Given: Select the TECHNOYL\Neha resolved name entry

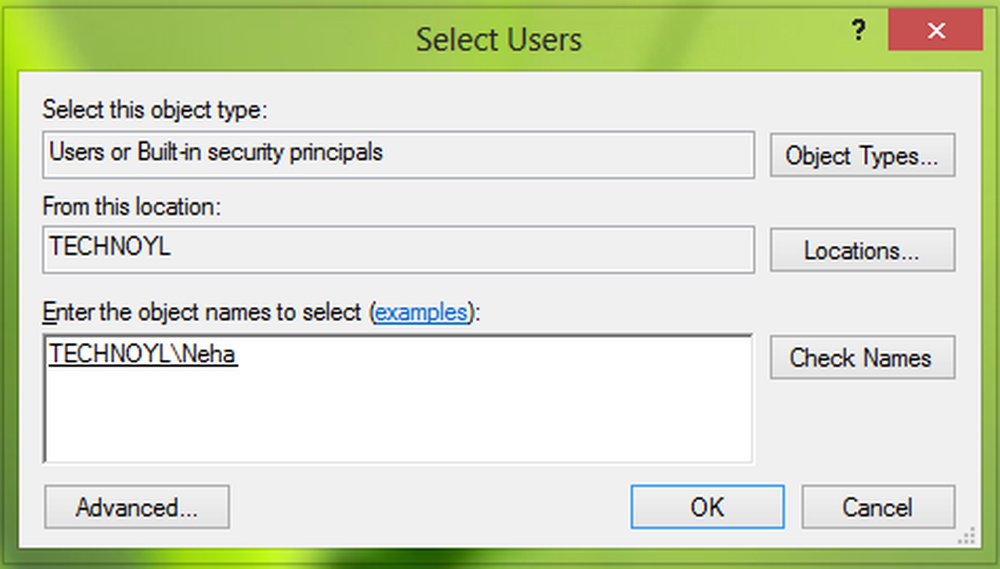Looking at the screenshot, I should point(143,354).
